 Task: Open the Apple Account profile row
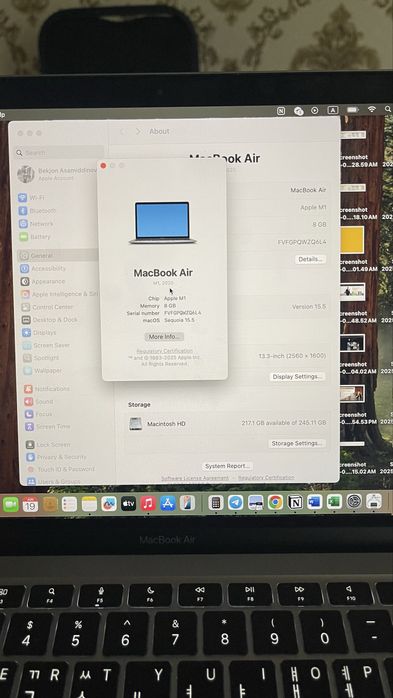click(58, 174)
